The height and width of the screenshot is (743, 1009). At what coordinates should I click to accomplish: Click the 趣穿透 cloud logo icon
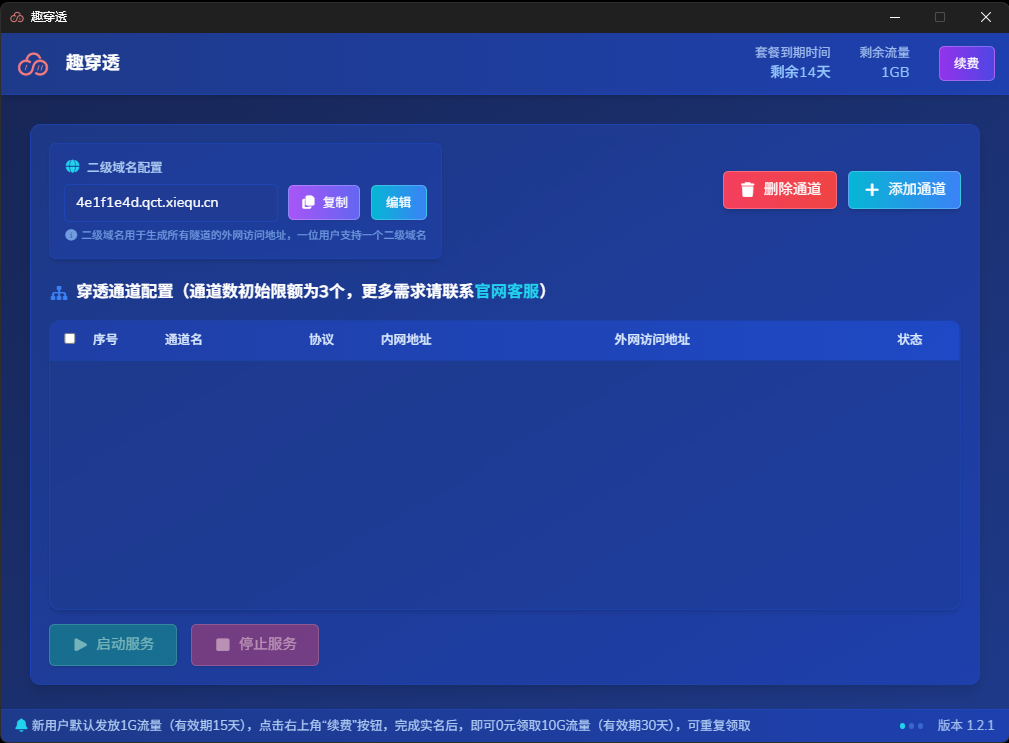tap(33, 63)
